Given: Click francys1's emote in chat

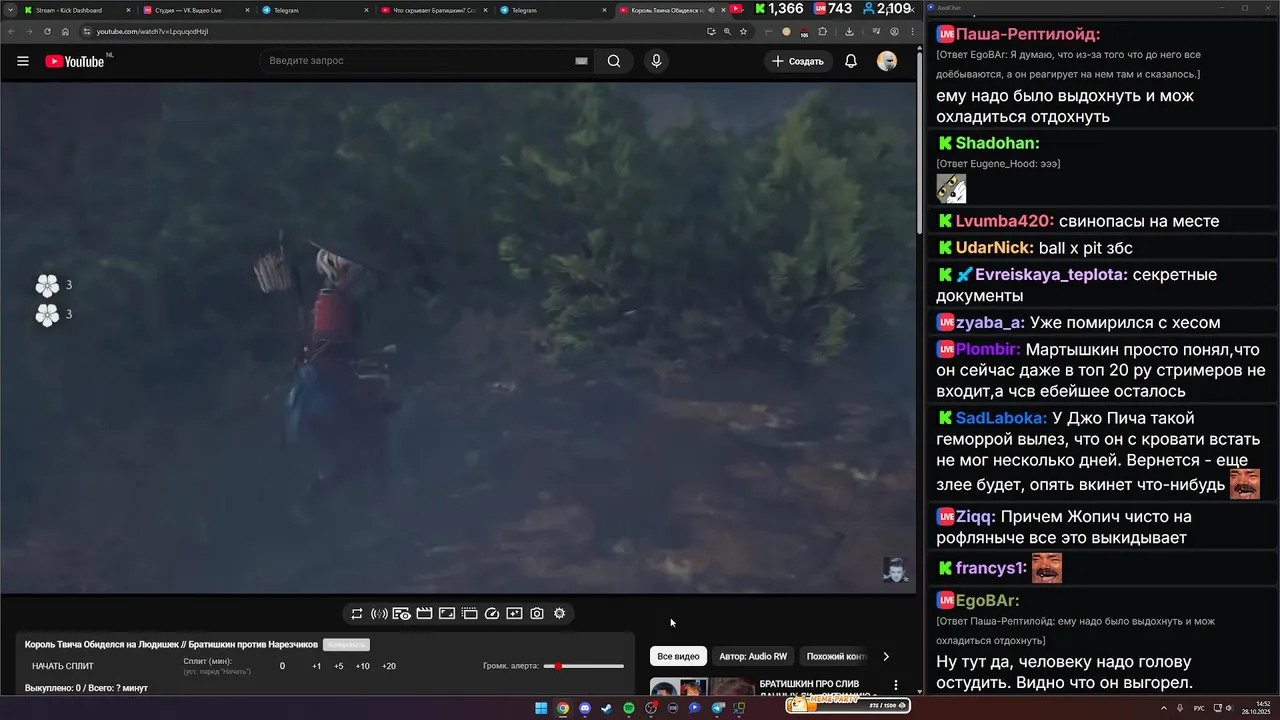Looking at the screenshot, I should tap(1047, 567).
